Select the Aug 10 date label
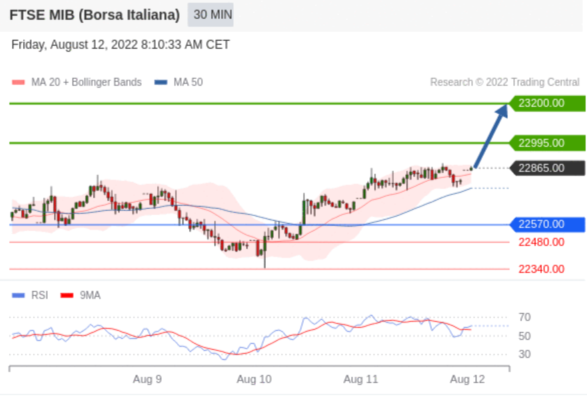587x400 pixels. tap(254, 379)
